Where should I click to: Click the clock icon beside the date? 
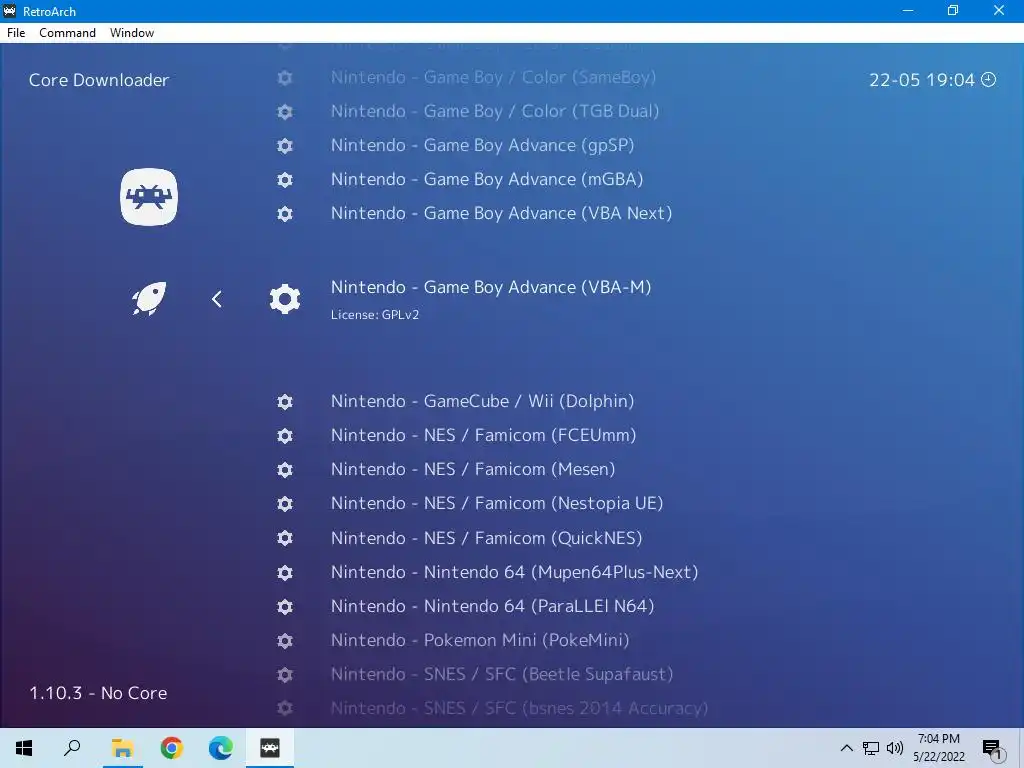click(x=989, y=80)
